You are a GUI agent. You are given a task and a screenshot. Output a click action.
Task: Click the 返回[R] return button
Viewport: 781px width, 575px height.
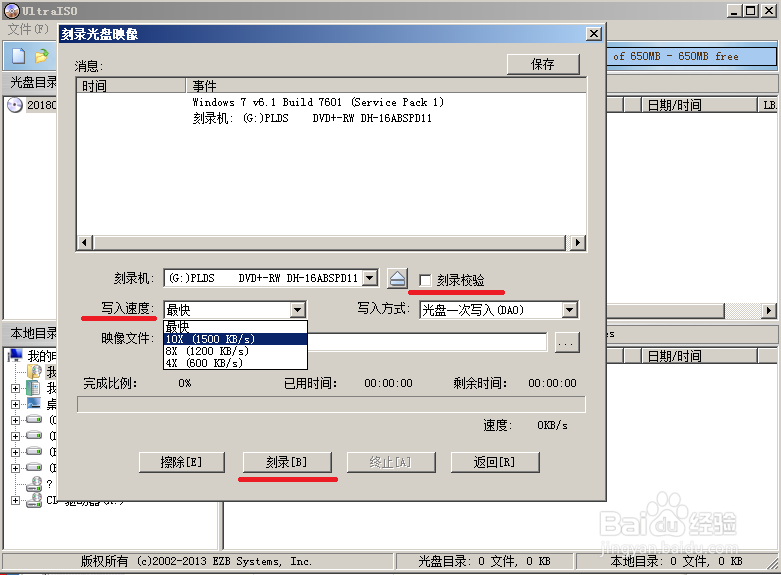click(494, 462)
